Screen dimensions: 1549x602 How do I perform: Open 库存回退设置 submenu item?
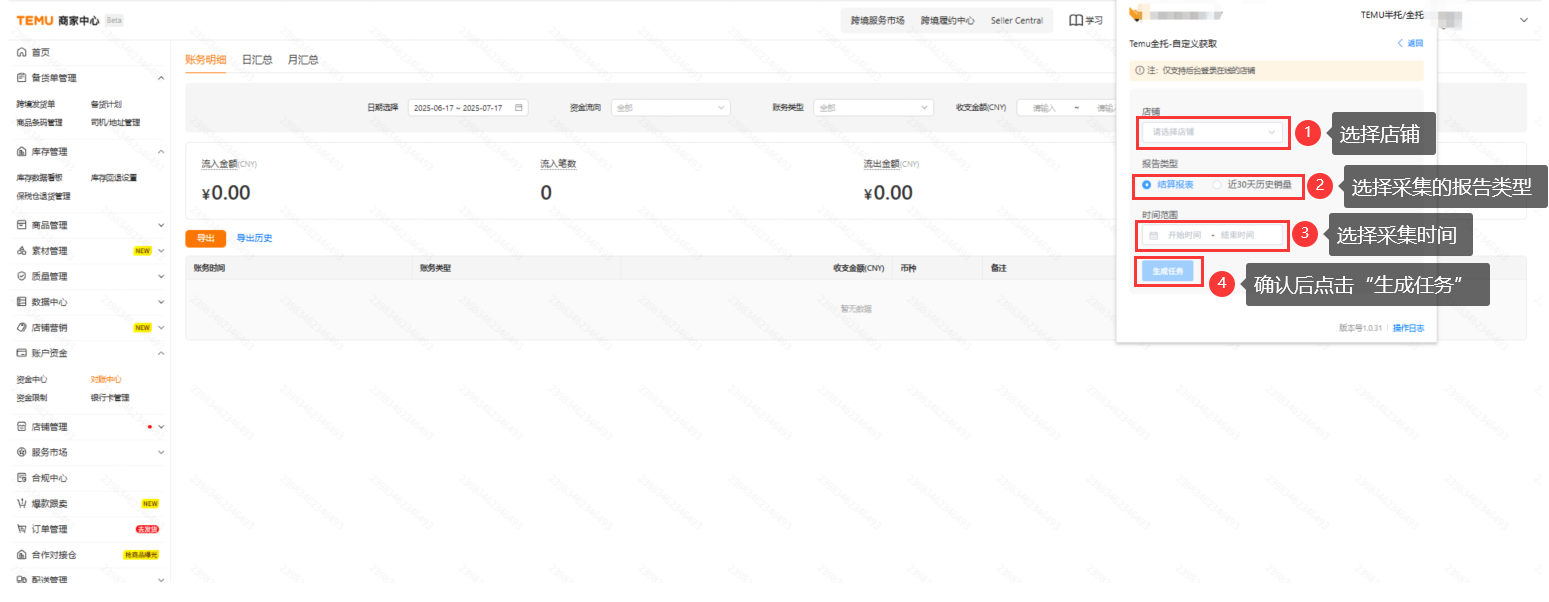pyautogui.click(x=114, y=178)
